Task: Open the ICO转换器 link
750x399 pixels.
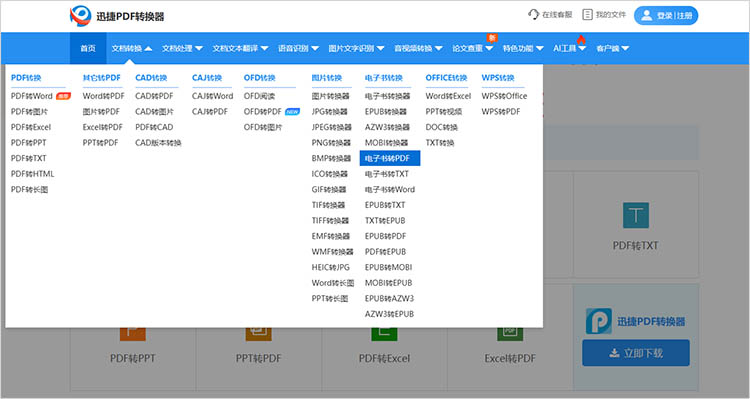Action: pos(330,174)
